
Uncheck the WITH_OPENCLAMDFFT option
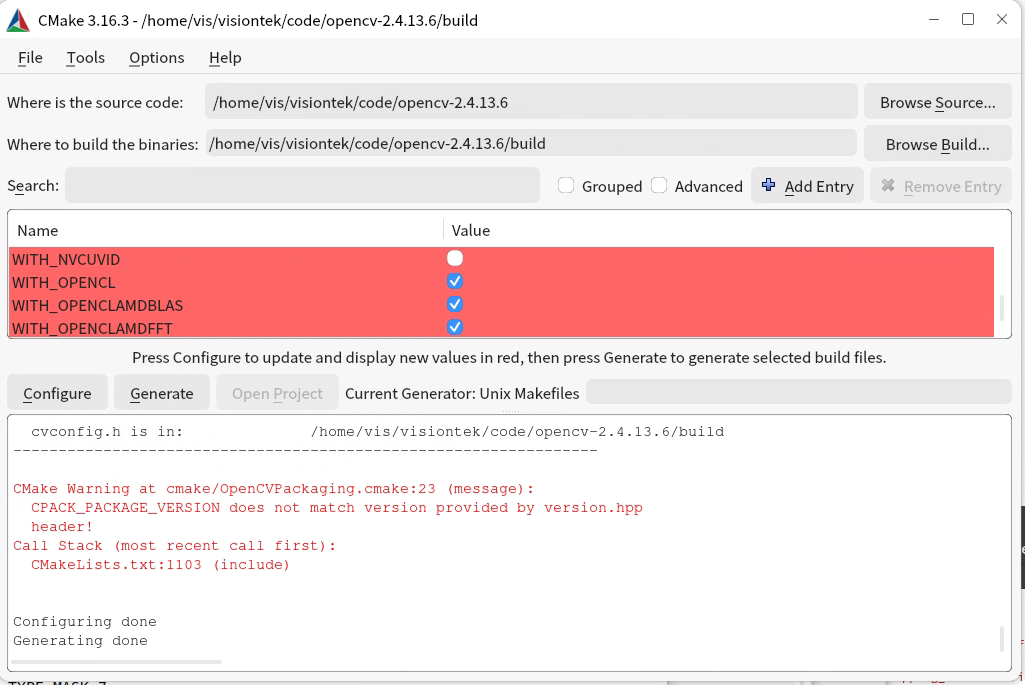point(455,327)
